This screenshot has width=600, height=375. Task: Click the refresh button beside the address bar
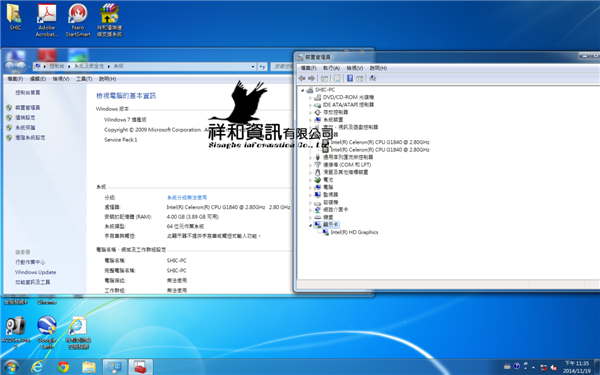262,66
